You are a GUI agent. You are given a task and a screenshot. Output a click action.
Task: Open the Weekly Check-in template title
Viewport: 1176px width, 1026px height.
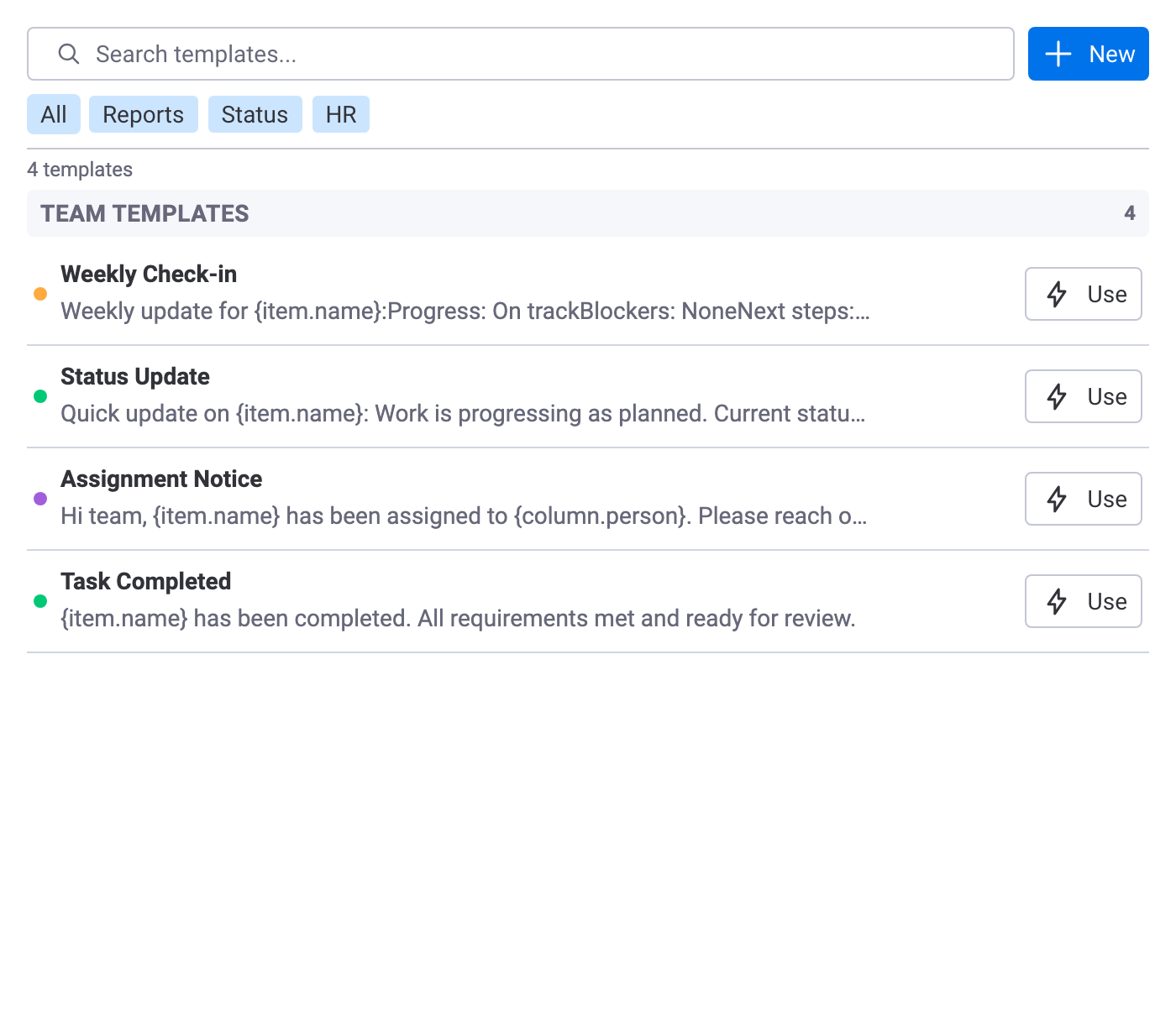point(149,274)
